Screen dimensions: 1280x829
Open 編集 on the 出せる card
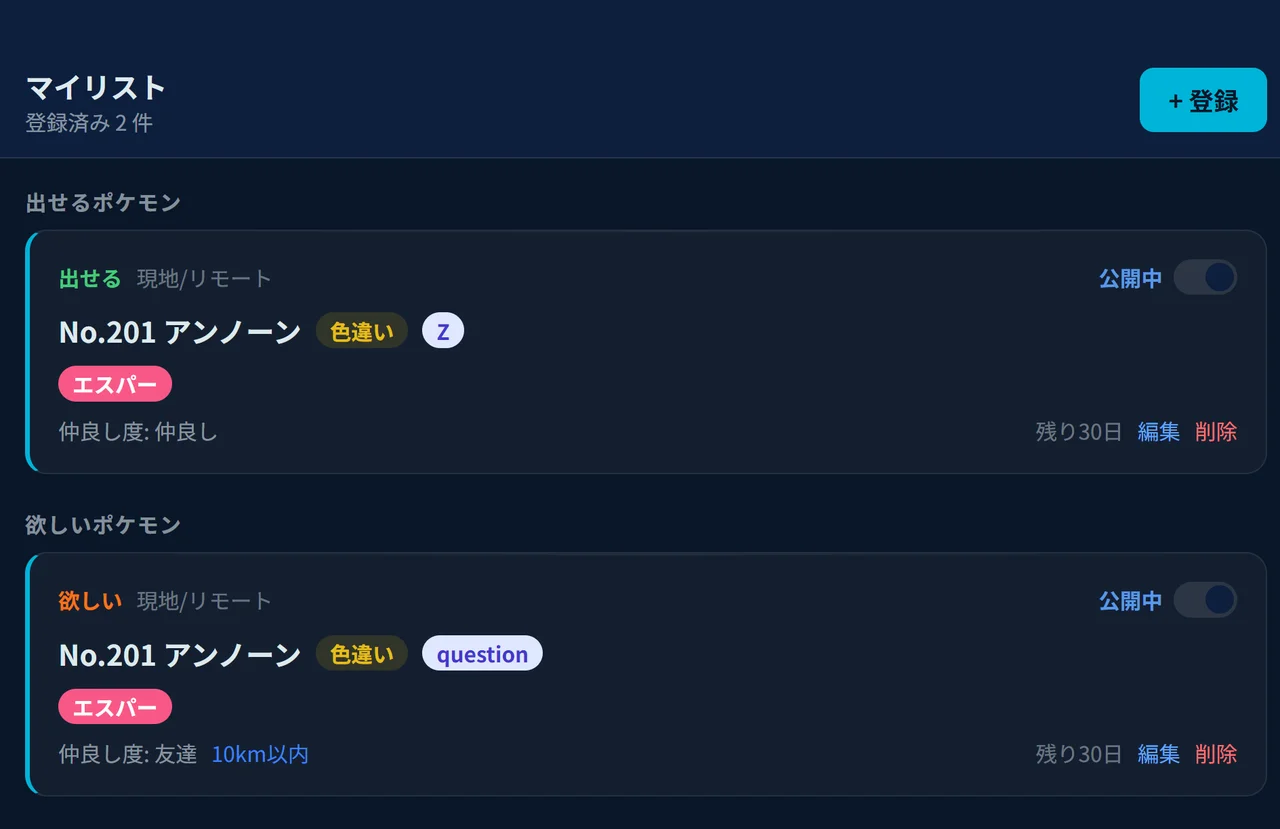tap(1158, 432)
